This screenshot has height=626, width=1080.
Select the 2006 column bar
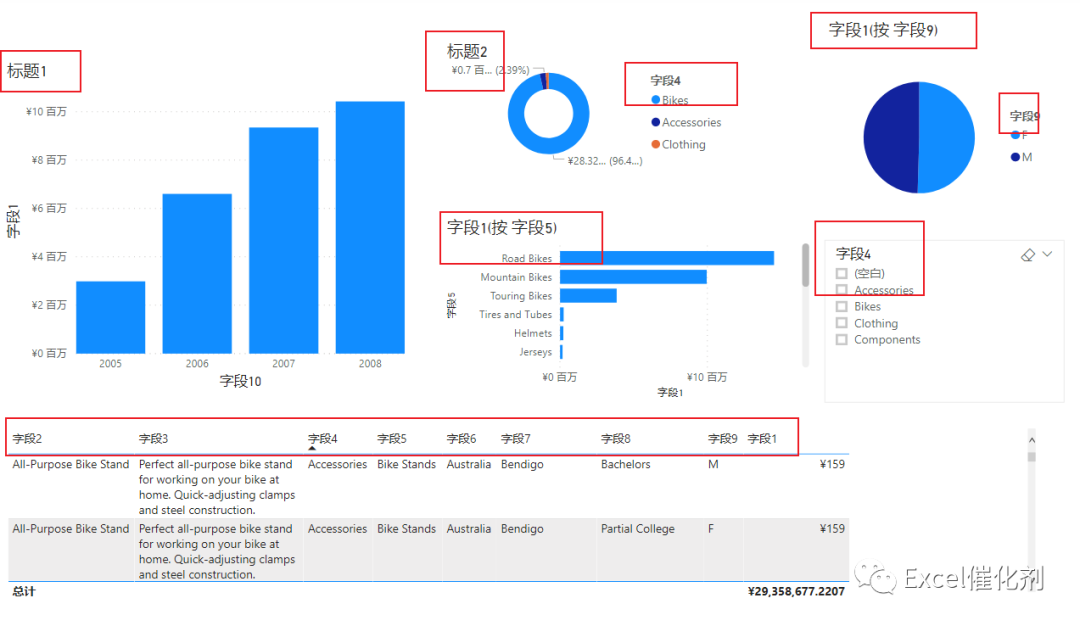point(197,273)
